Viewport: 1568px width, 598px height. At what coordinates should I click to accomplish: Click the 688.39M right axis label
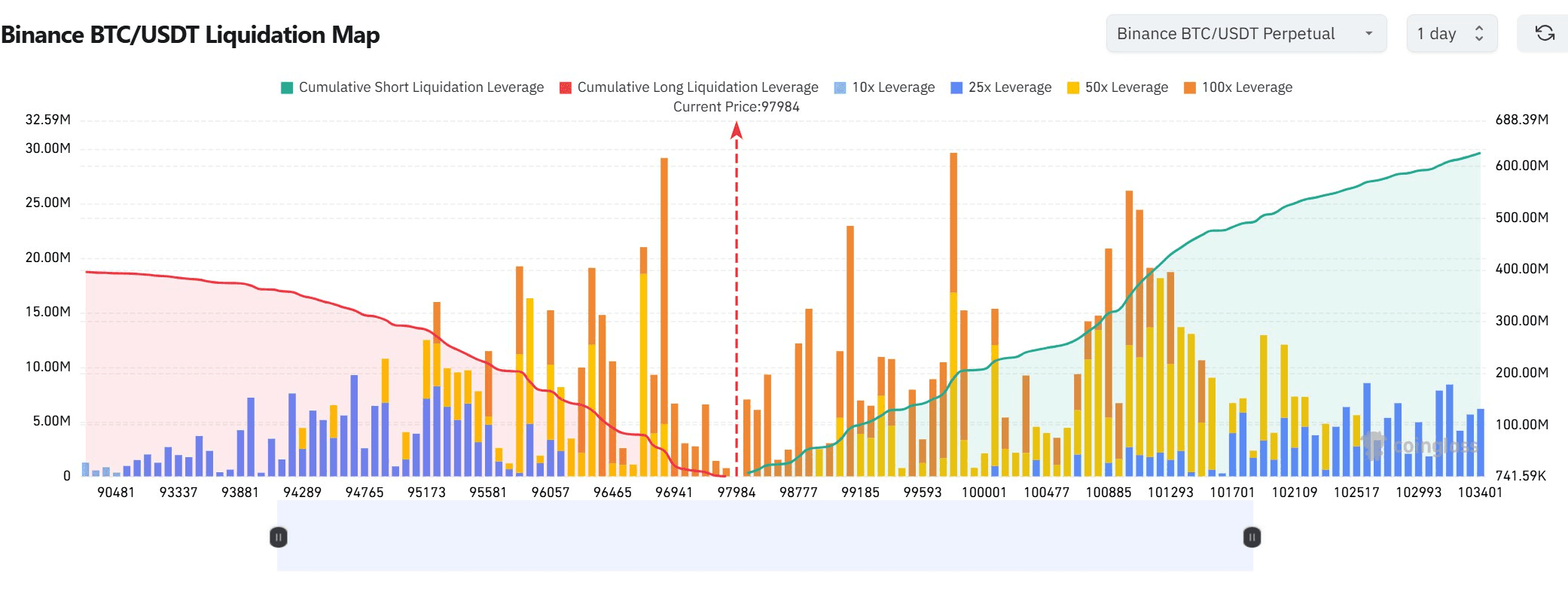[1521, 120]
